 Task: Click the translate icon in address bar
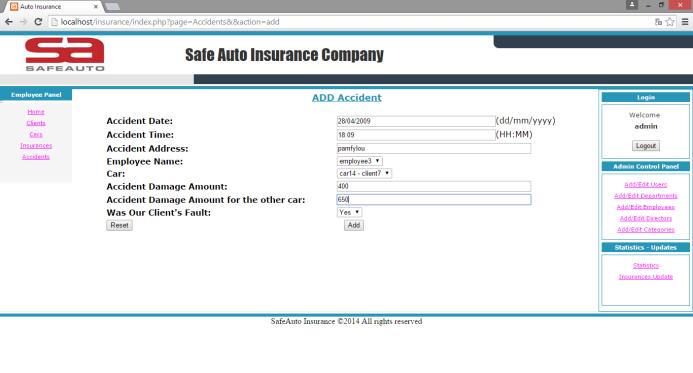coord(658,22)
